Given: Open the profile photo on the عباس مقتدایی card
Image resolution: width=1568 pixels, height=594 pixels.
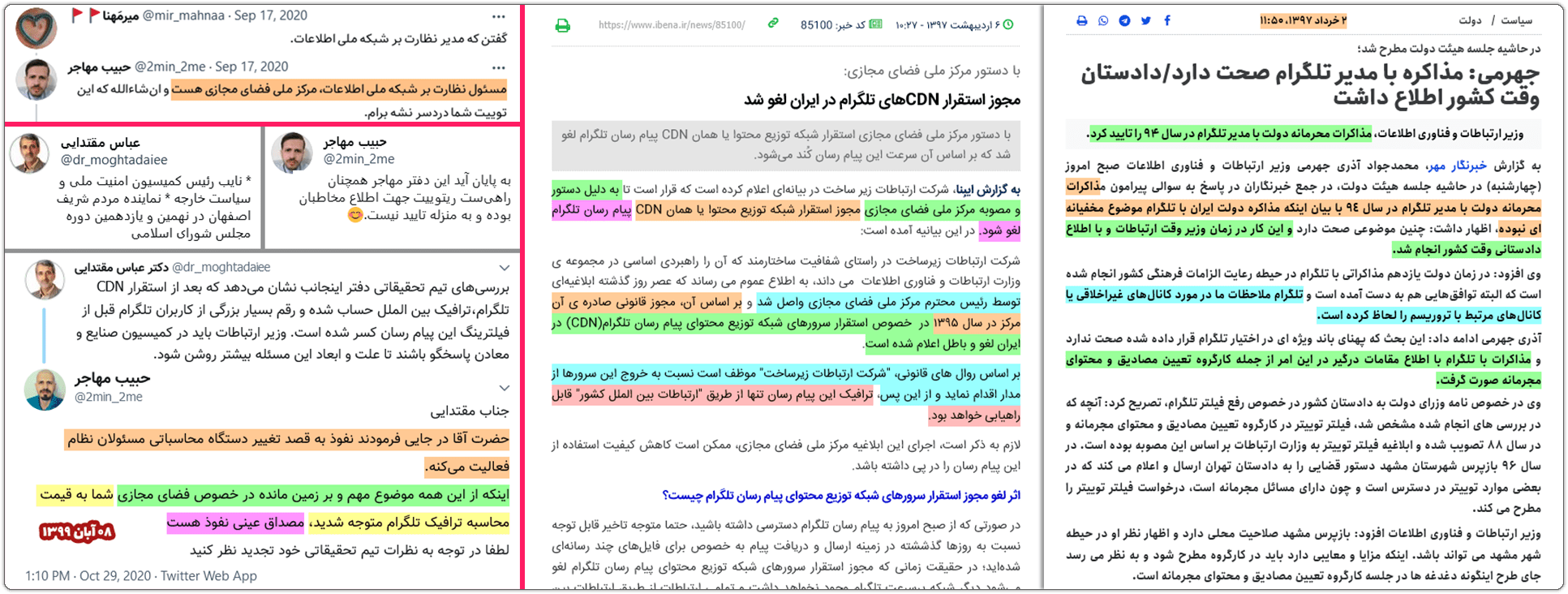Looking at the screenshot, I should [29, 153].
